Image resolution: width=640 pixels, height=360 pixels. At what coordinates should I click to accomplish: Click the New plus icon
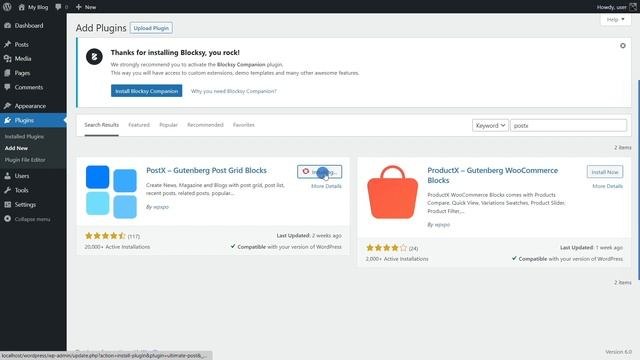[x=79, y=7]
